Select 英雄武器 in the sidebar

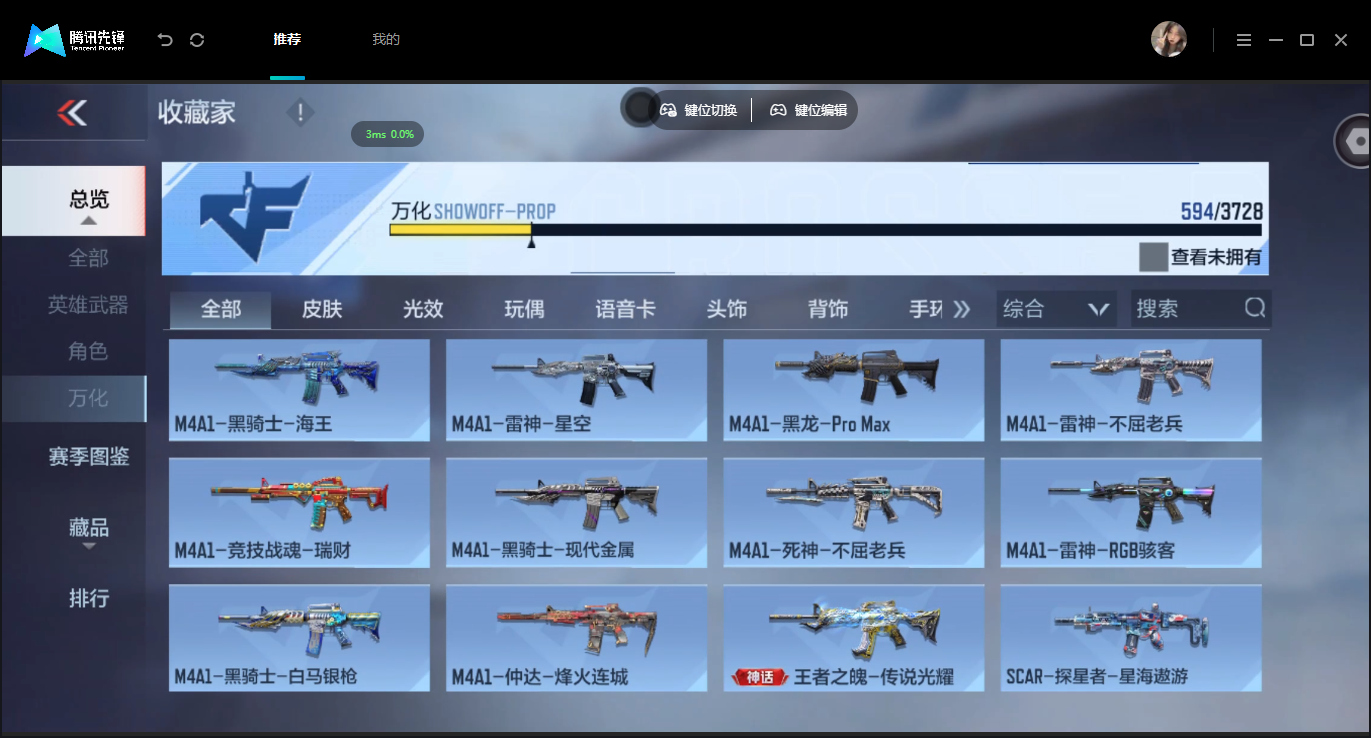click(x=88, y=305)
